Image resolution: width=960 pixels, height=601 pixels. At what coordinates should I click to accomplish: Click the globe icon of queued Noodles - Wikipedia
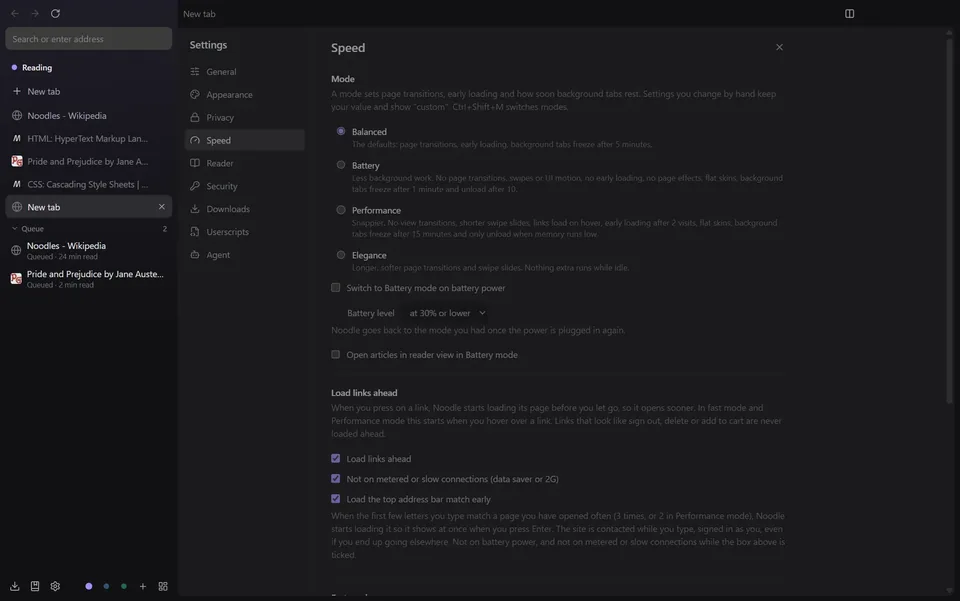coord(16,250)
